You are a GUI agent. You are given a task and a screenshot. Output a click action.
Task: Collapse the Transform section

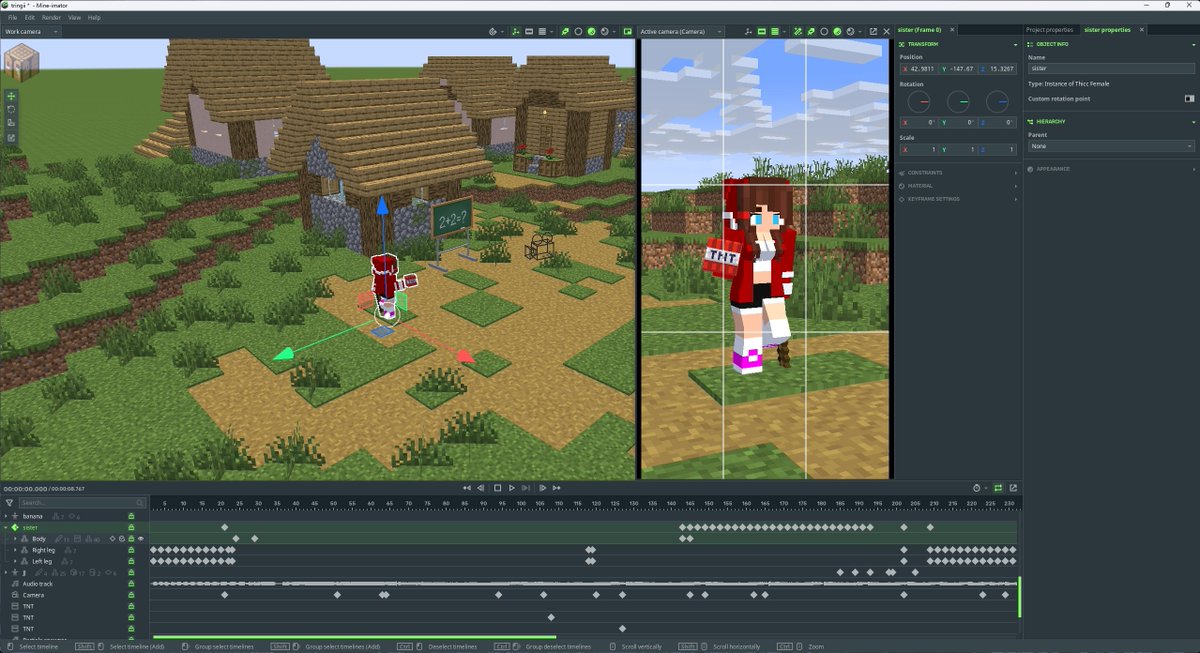[1016, 44]
